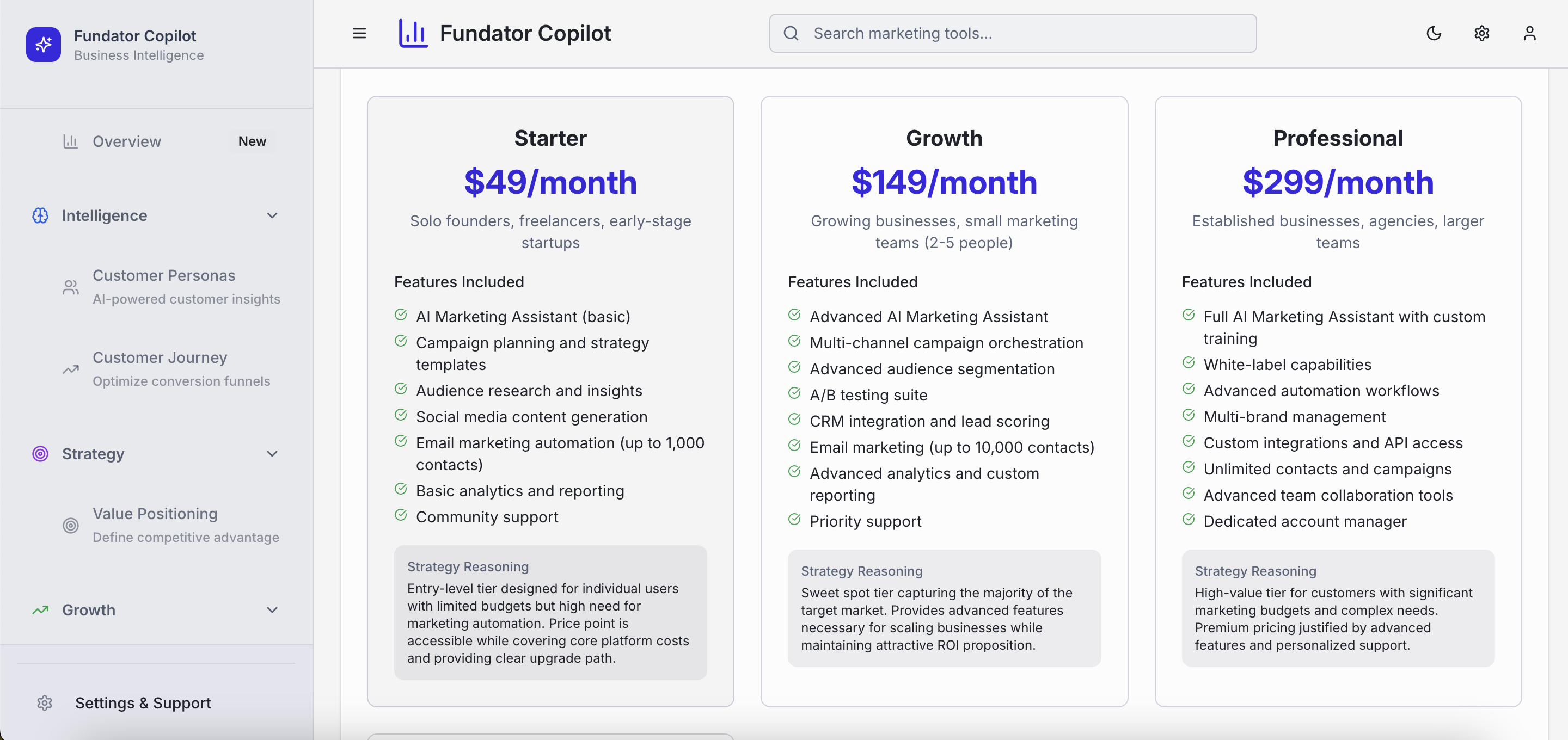Click AI Marketing Assistant (basic) checkmark

(x=401, y=314)
